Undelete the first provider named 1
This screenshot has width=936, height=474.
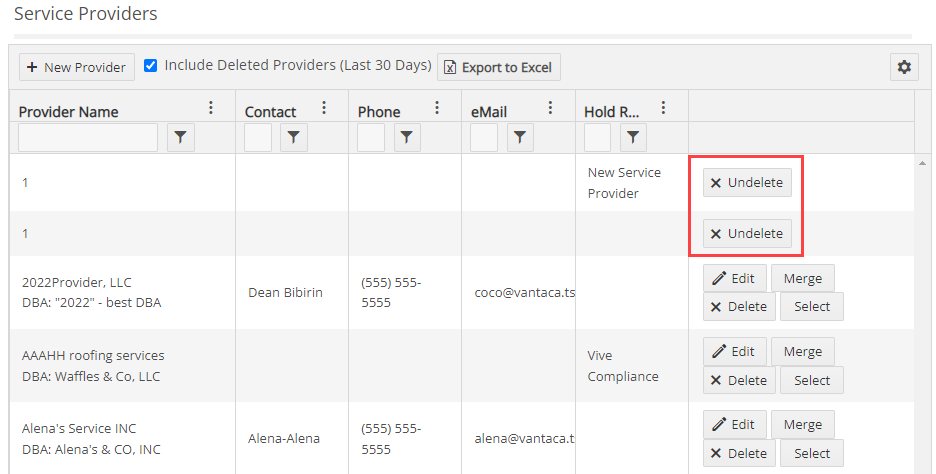click(747, 183)
